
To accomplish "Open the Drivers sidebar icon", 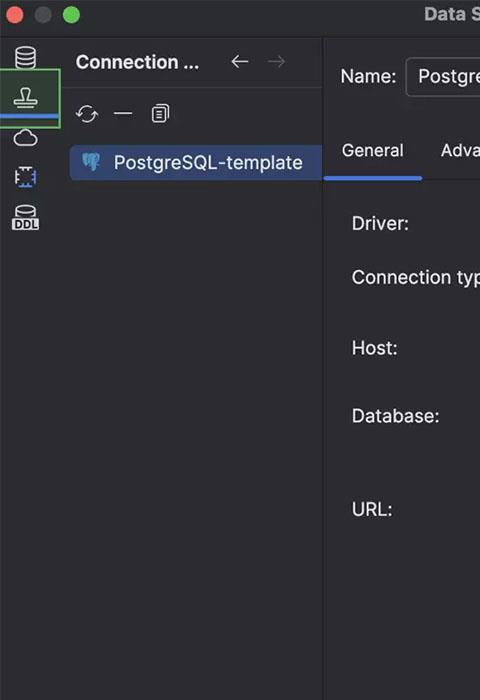I will (x=25, y=177).
